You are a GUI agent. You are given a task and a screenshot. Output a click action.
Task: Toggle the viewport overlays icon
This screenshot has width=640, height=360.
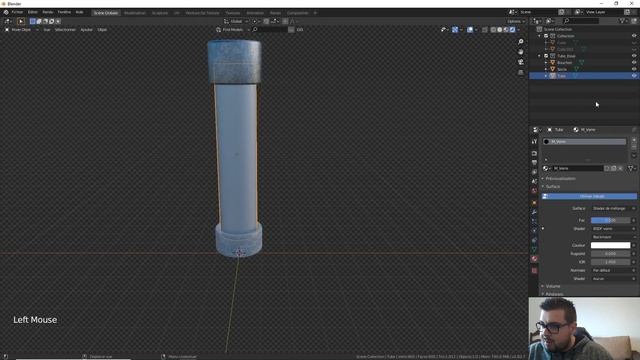470,30
